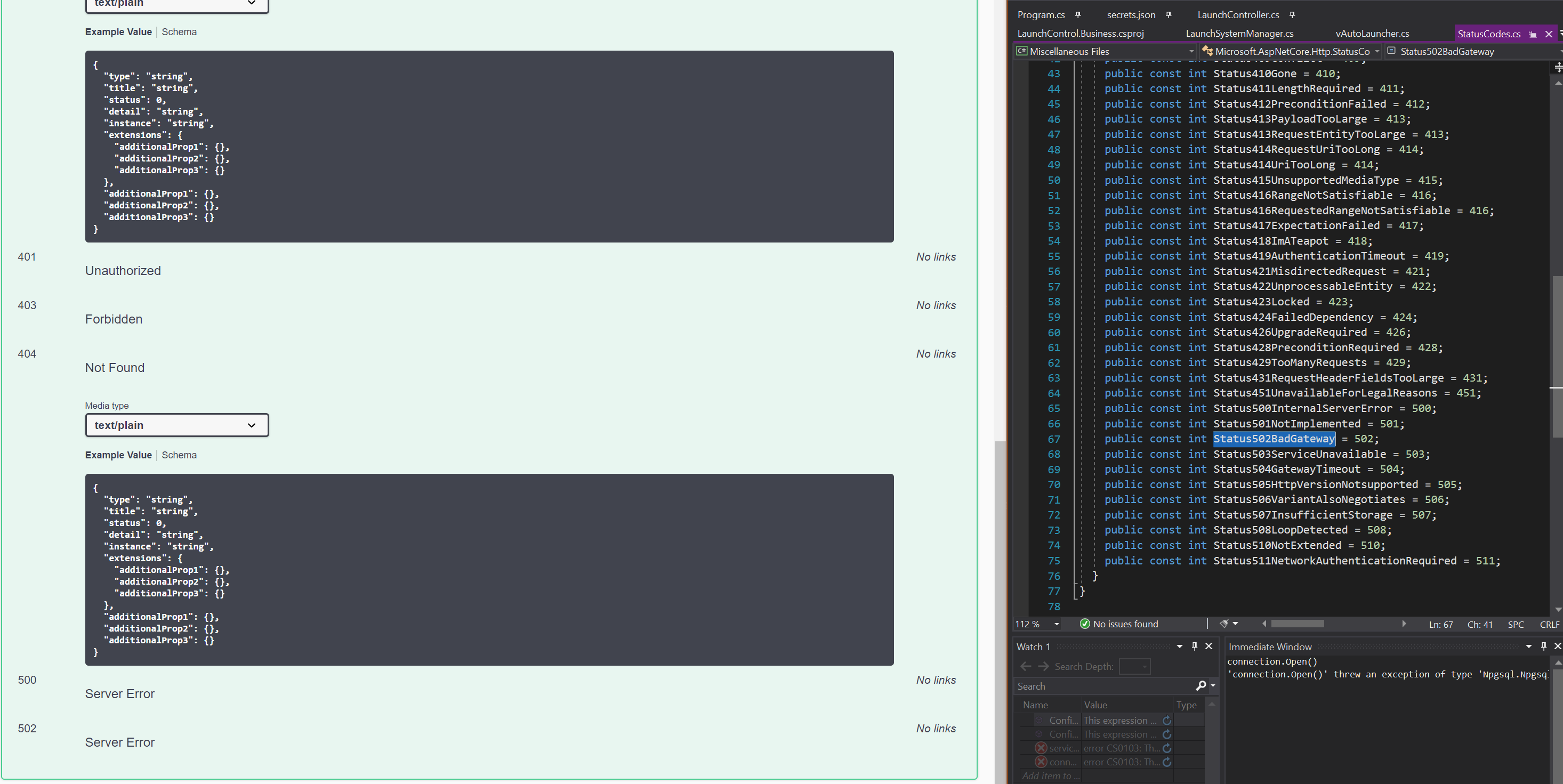Show the 404 response Schema view
Image resolution: width=1563 pixels, height=784 pixels.
pos(179,455)
